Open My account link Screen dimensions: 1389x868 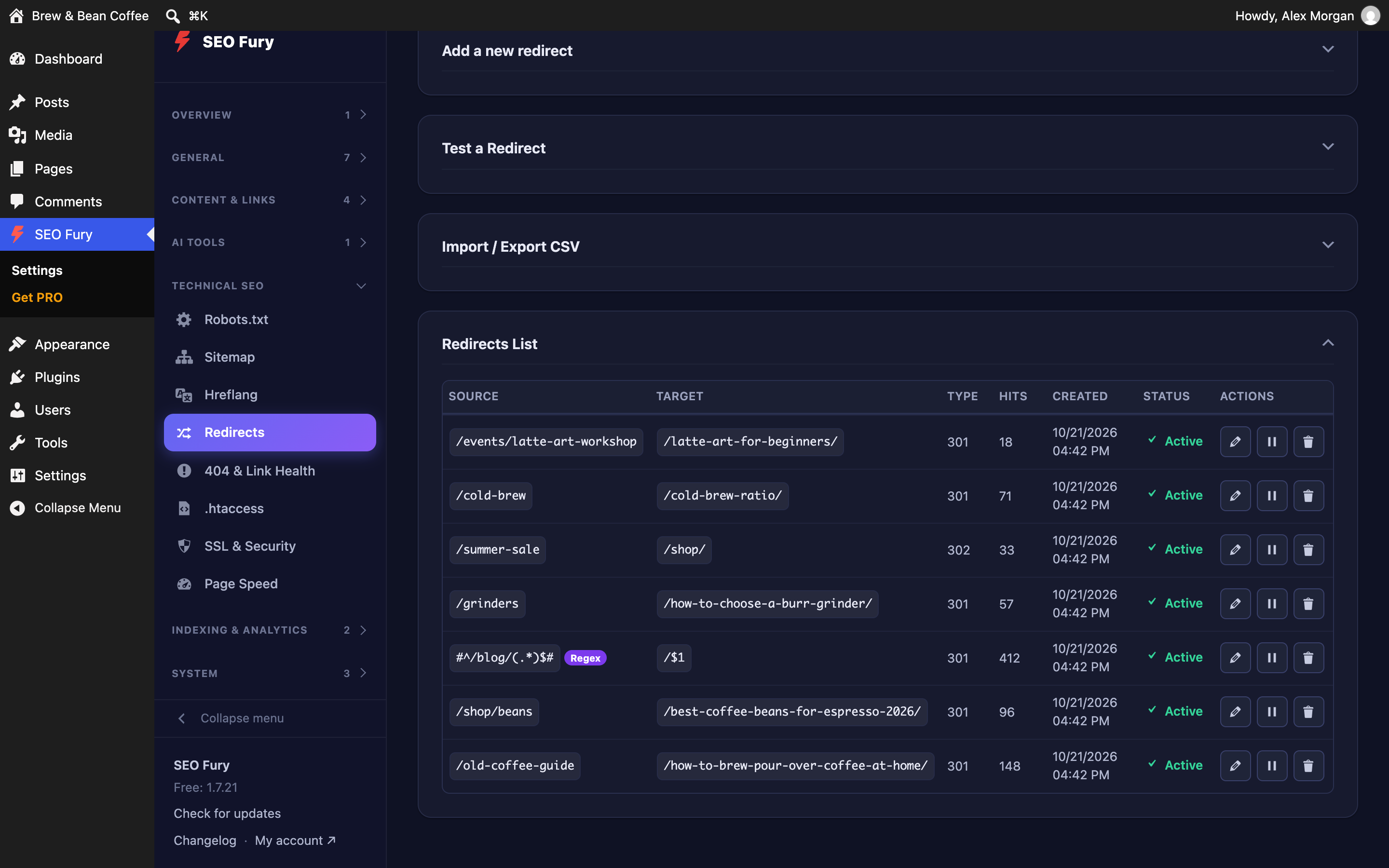click(x=295, y=841)
